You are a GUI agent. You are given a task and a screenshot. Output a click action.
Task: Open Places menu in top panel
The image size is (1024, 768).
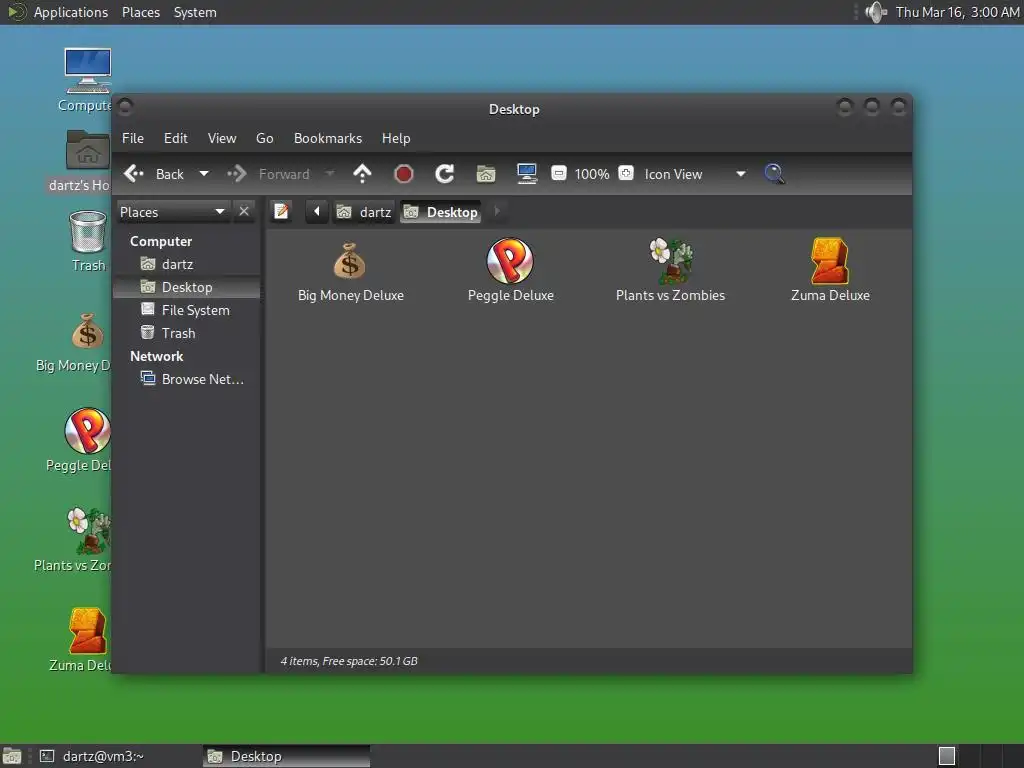coord(141,12)
